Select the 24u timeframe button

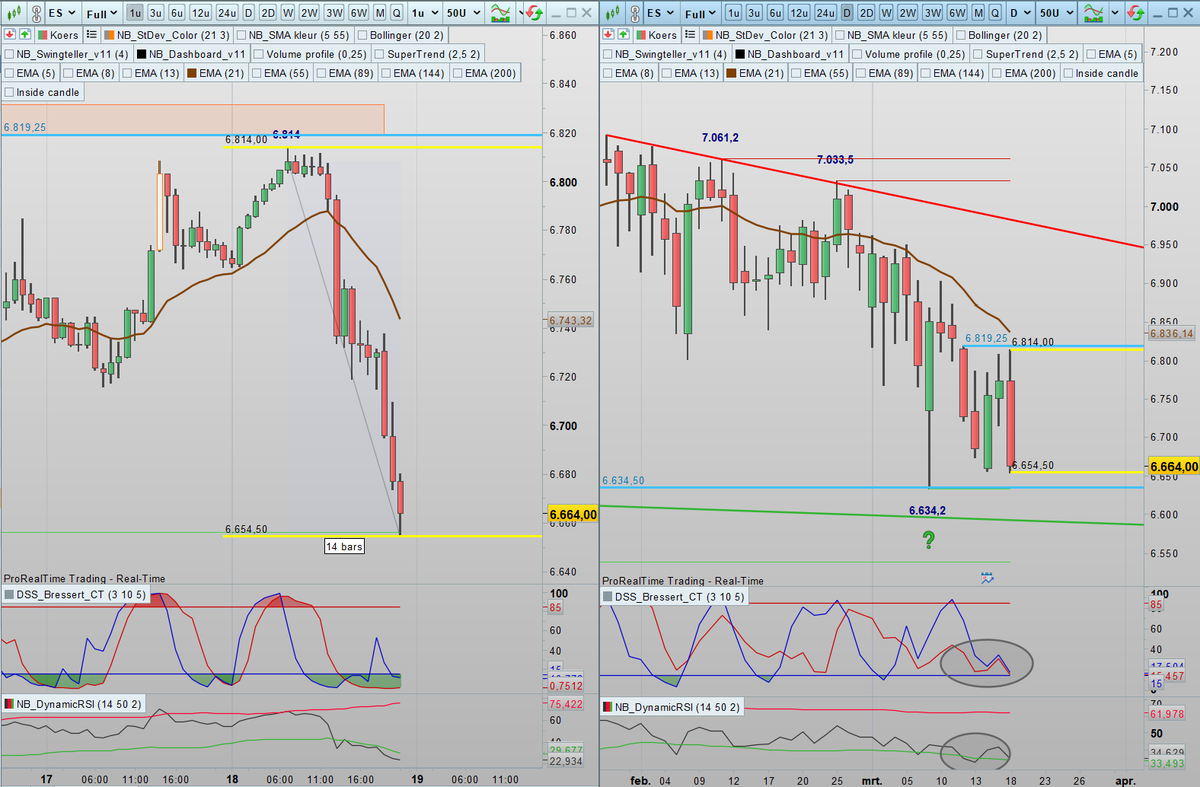point(227,13)
